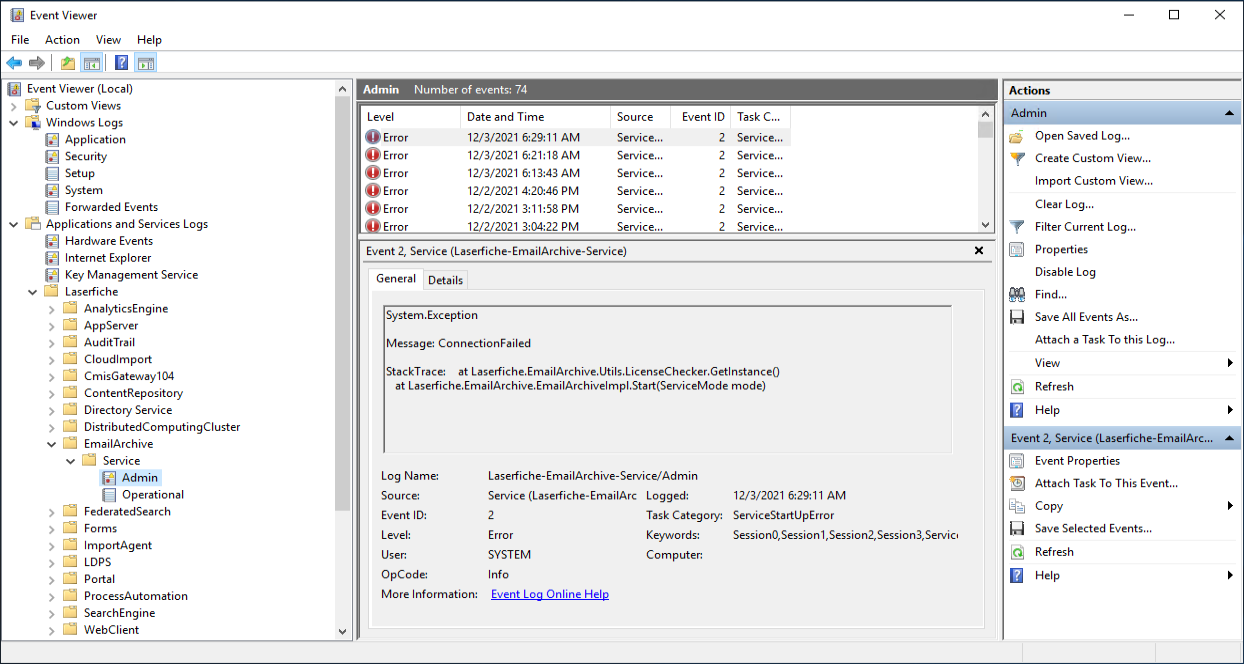The image size is (1244, 664).
Task: Sort events by Event ID column header
Action: click(700, 117)
